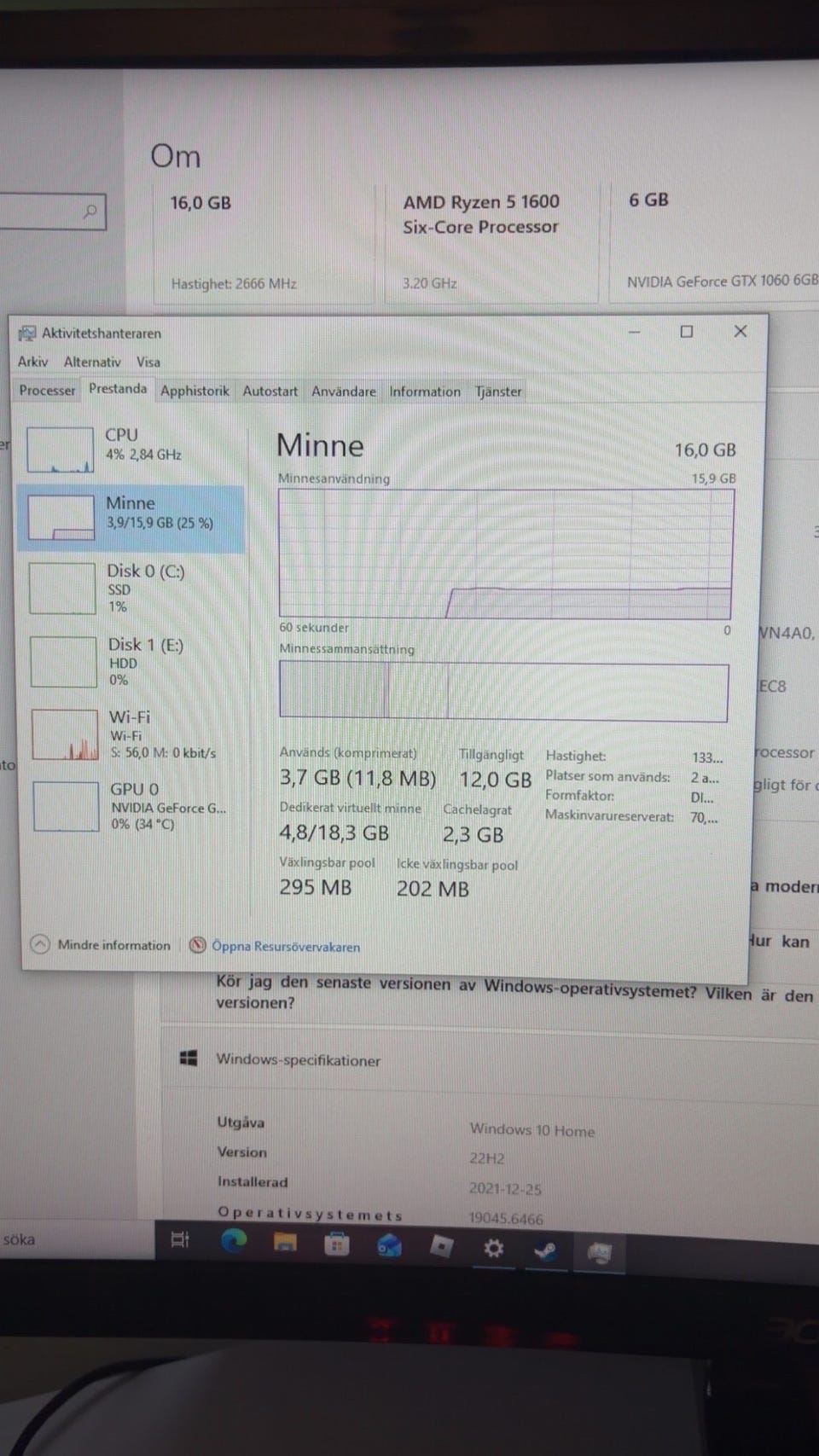Image resolution: width=819 pixels, height=1456 pixels.
Task: Open the Tjänster tab
Action: click(x=498, y=392)
